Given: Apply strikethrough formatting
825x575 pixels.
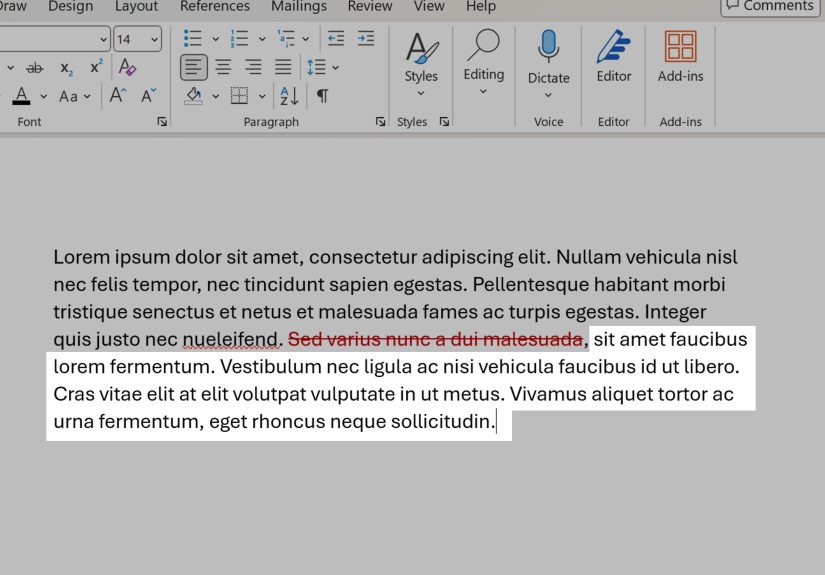Looking at the screenshot, I should (35, 68).
